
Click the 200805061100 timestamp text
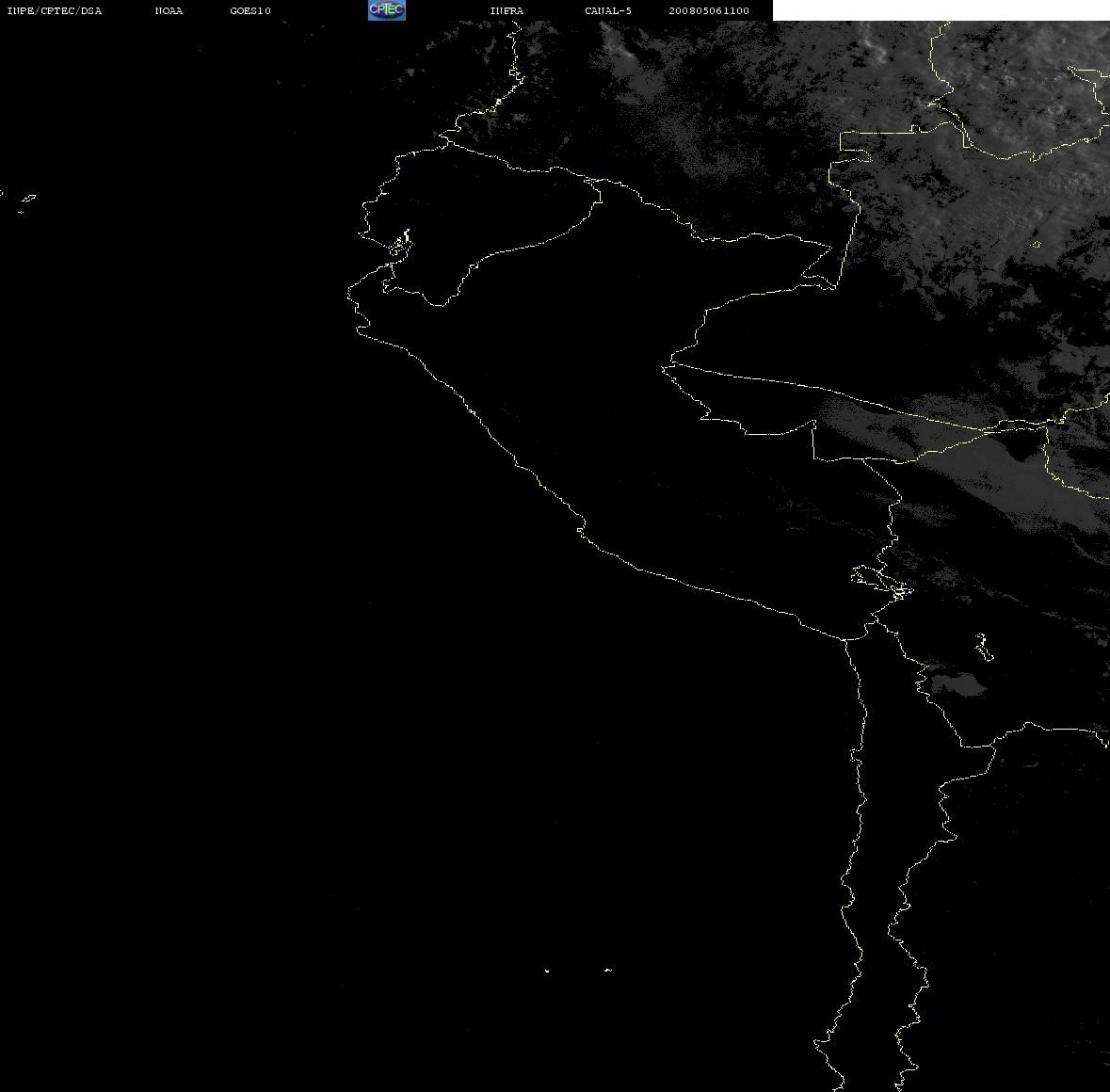point(709,10)
